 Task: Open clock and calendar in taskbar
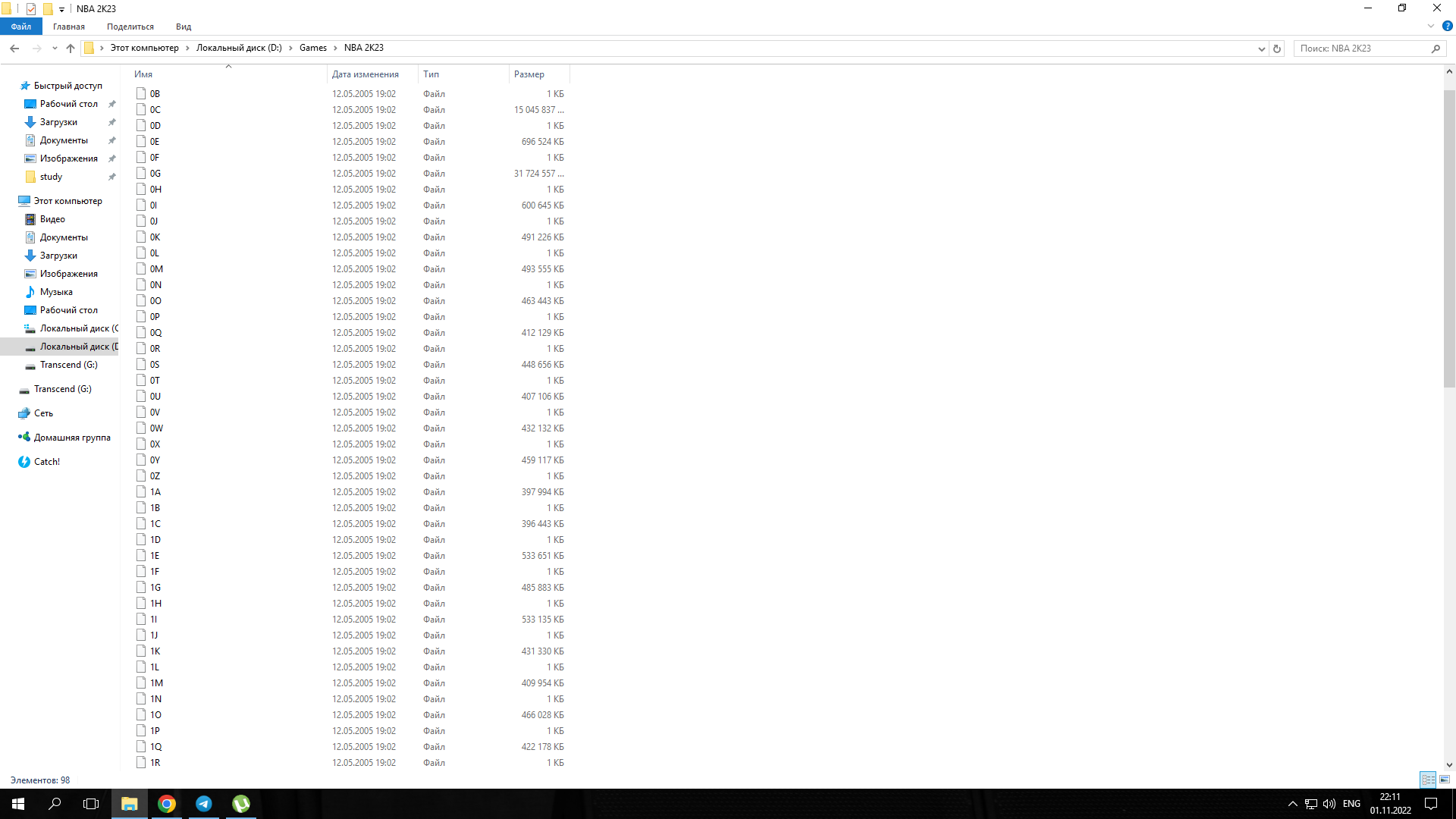click(1390, 804)
